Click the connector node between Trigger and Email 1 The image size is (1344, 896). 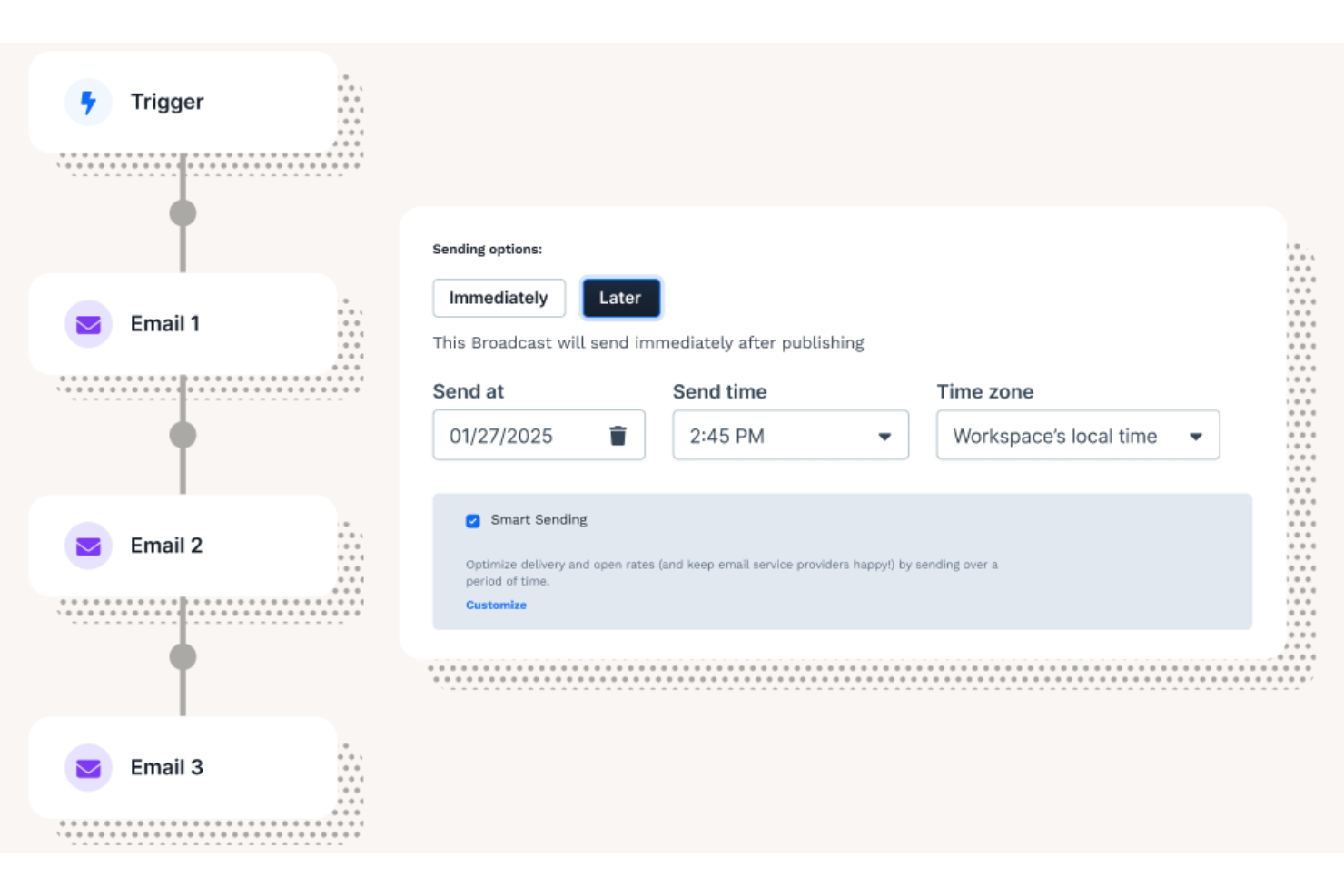tap(183, 213)
